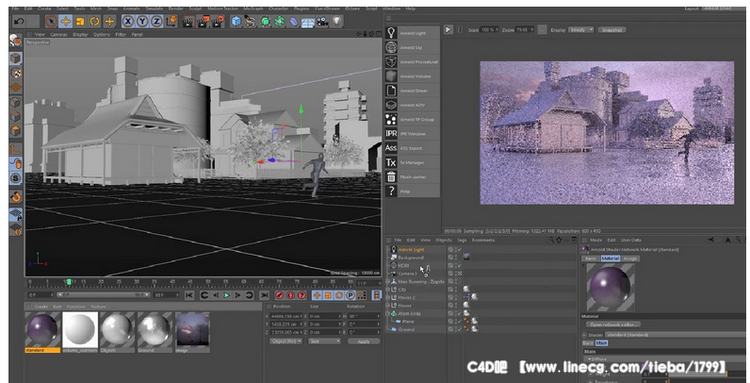Click Open network editor button

pos(614,324)
